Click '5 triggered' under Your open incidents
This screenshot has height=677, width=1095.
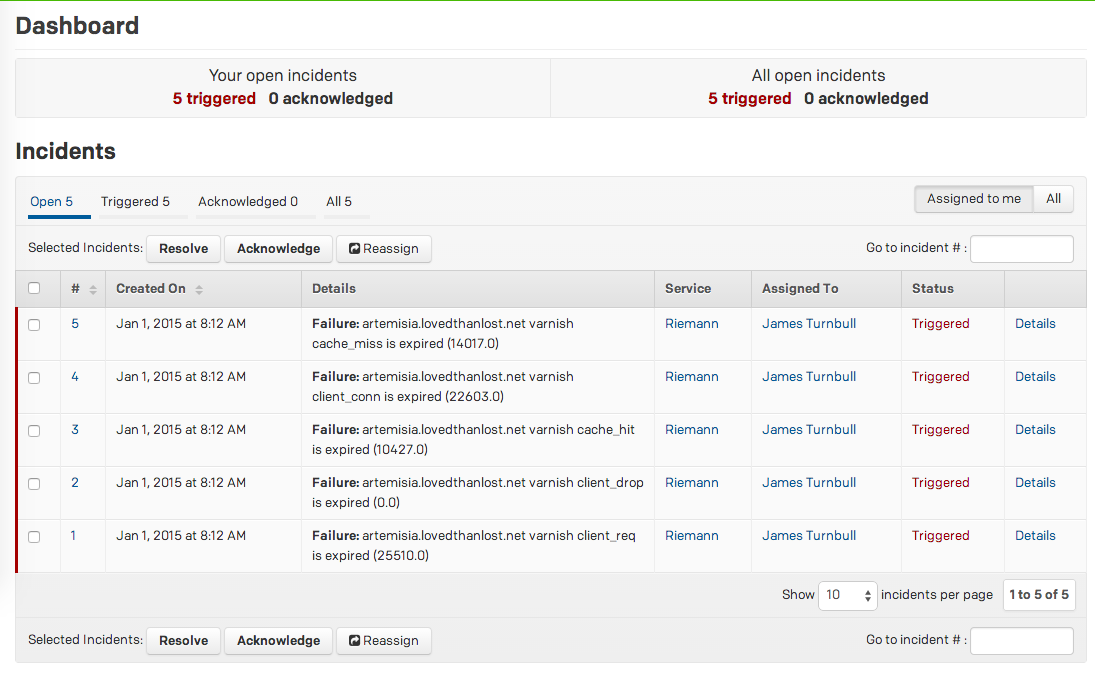[x=214, y=99]
